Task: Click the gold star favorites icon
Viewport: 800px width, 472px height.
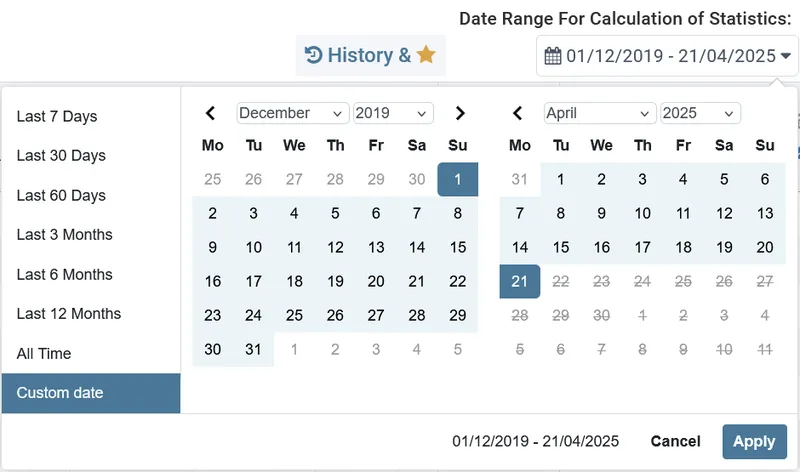Action: [426, 55]
